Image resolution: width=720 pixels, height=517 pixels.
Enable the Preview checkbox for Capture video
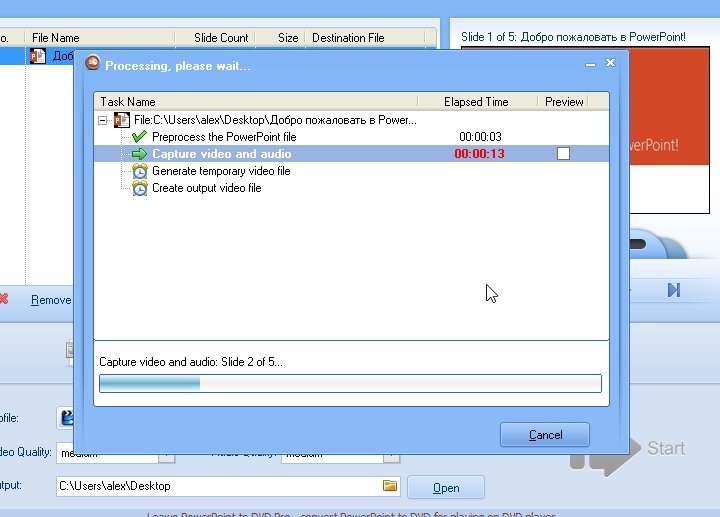pos(563,153)
